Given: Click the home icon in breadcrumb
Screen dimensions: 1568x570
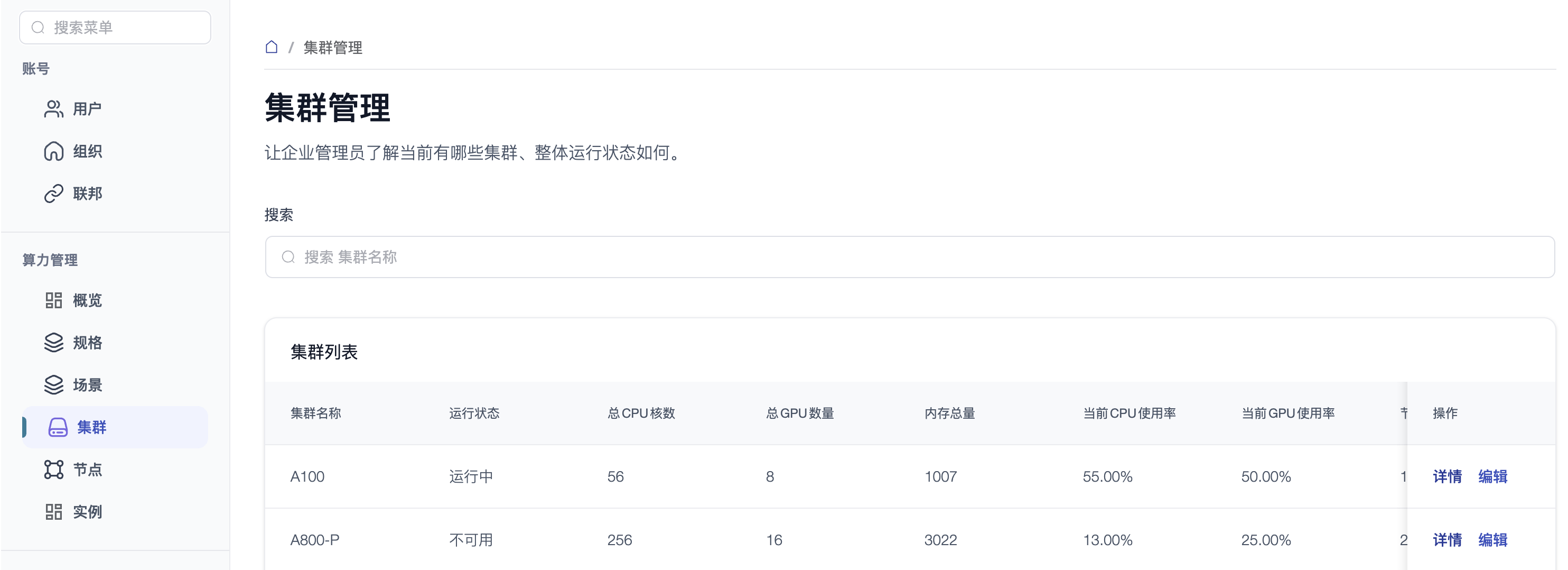Looking at the screenshot, I should coord(272,47).
